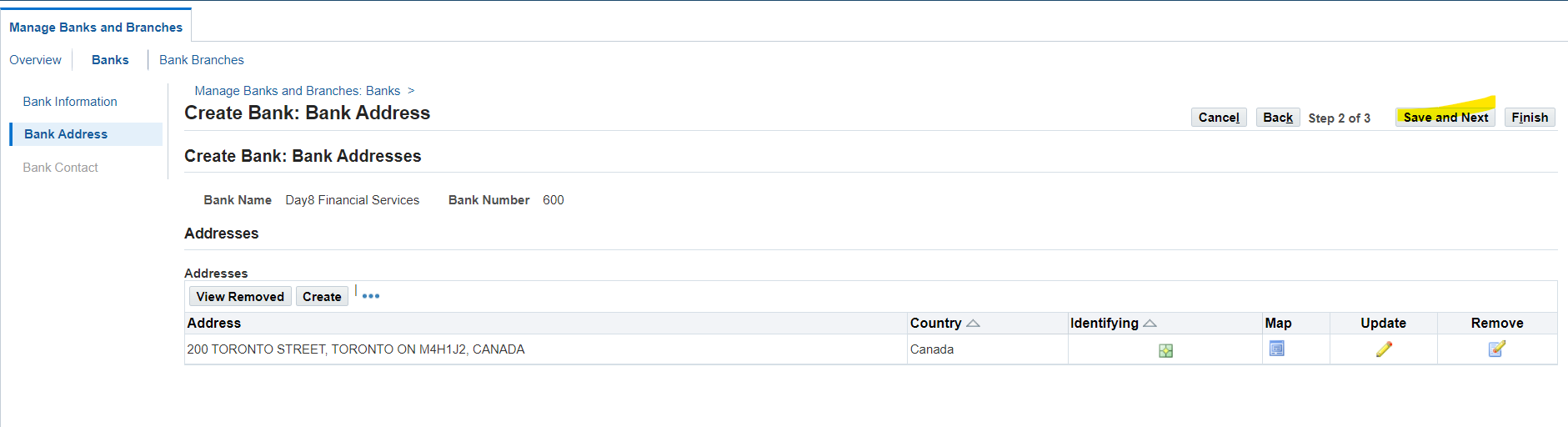Go to Bank Information step
The height and width of the screenshot is (427, 1568).
tap(70, 102)
